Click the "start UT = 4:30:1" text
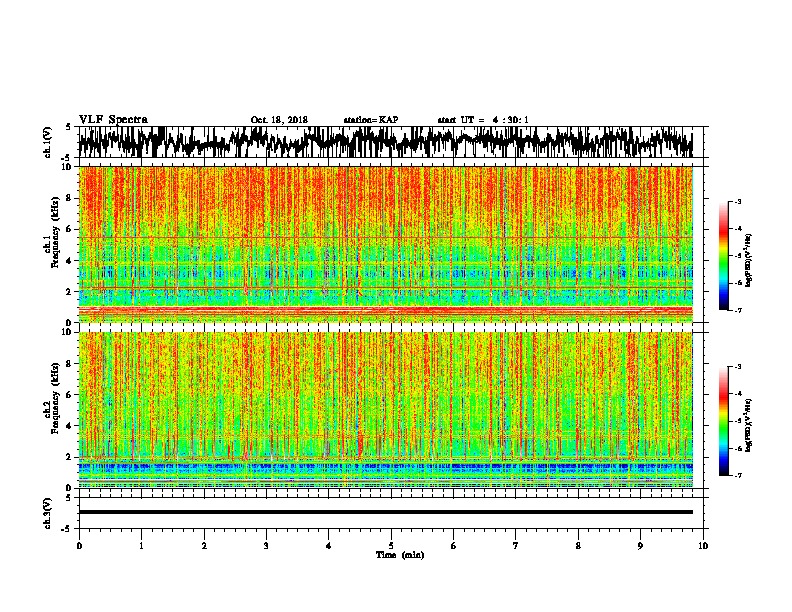This screenshot has width=792, height=612. coord(483,120)
